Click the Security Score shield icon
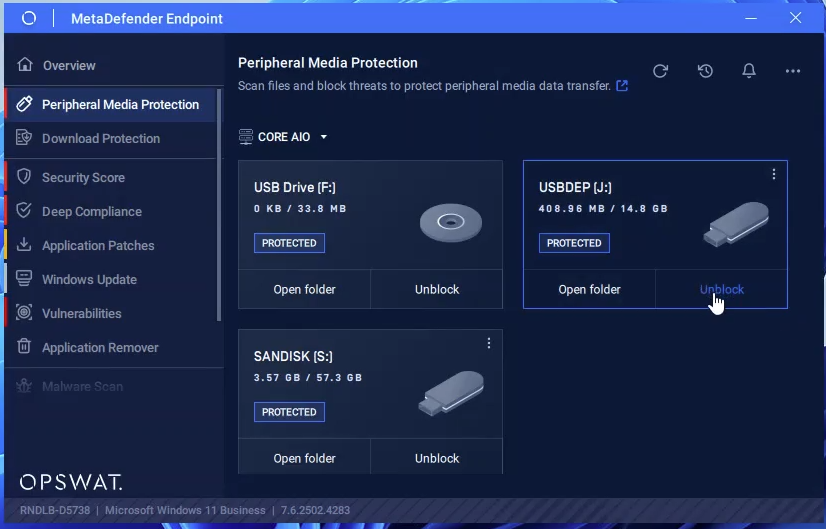The width and height of the screenshot is (826, 529). [24, 177]
